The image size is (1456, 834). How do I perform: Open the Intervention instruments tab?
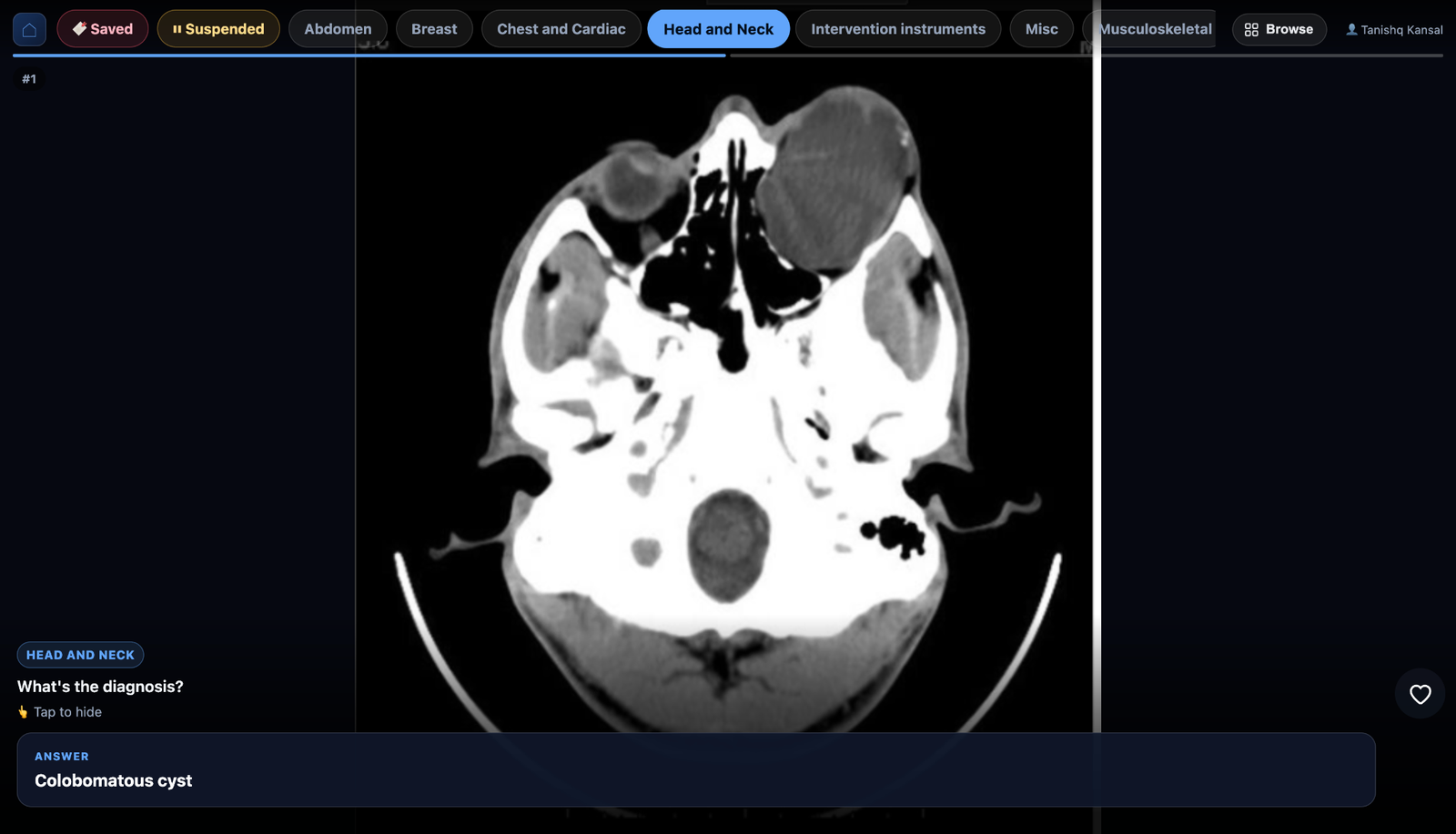[898, 29]
